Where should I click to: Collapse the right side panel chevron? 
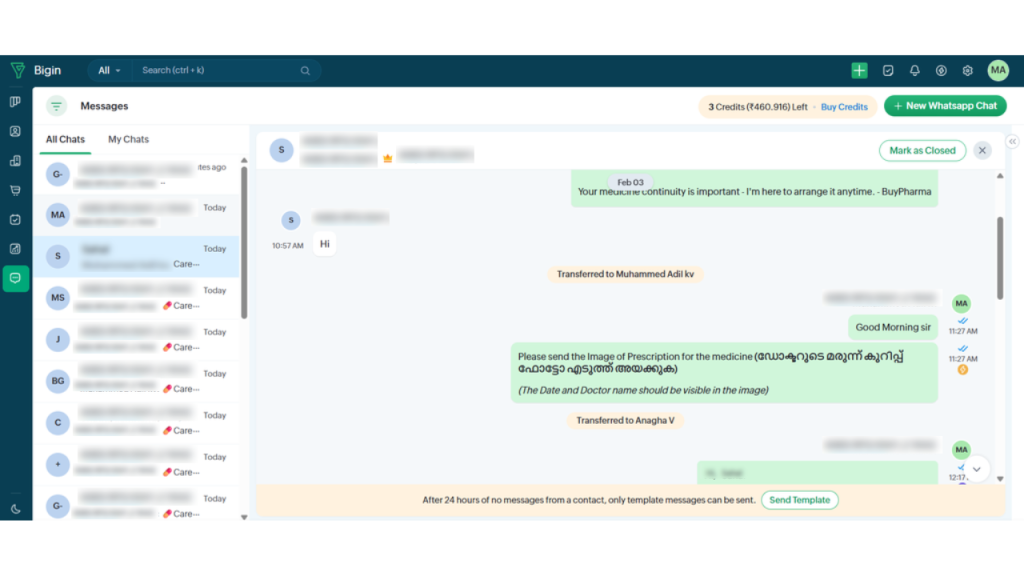click(x=1012, y=142)
